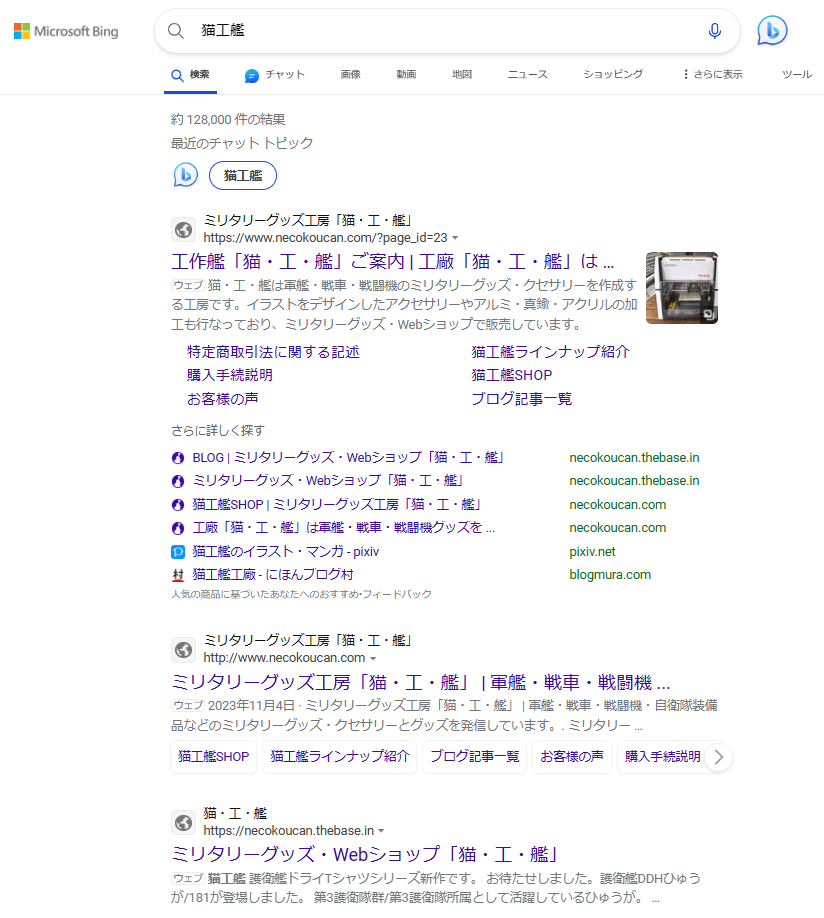
Task: Click the Microsoft Bing logo
Action: (x=66, y=31)
